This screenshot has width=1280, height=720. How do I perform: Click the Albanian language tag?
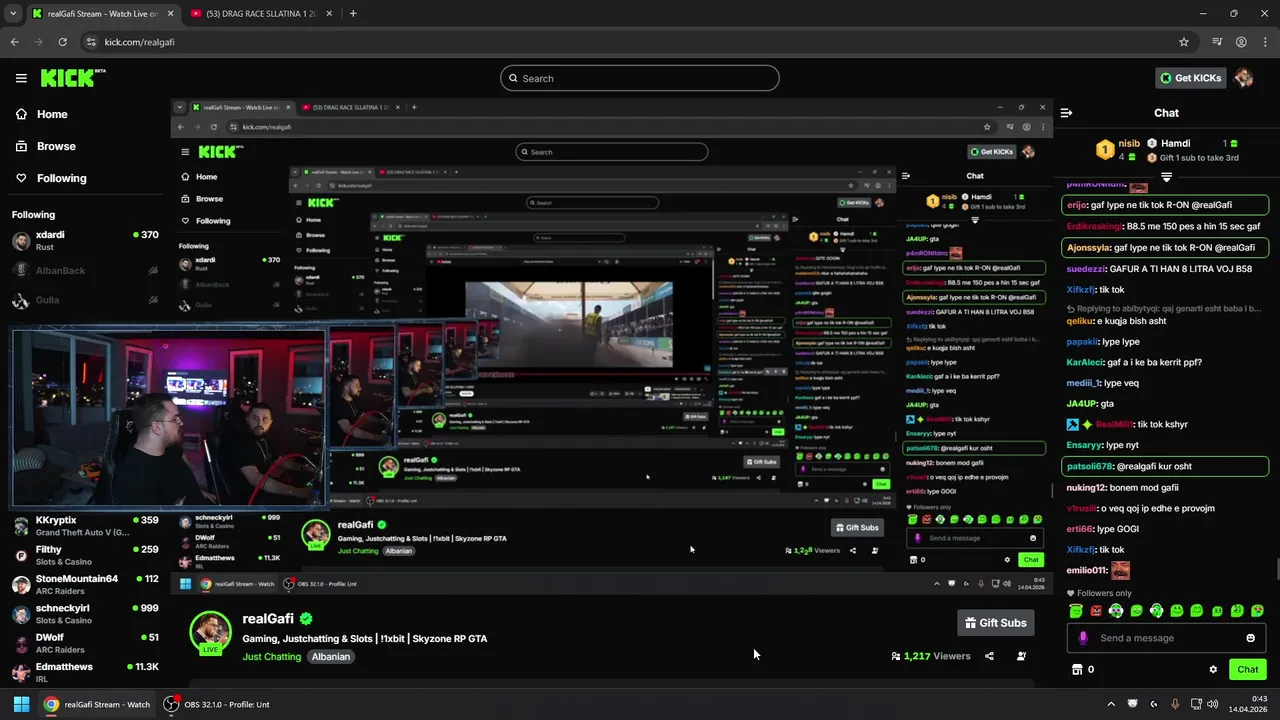(330, 657)
